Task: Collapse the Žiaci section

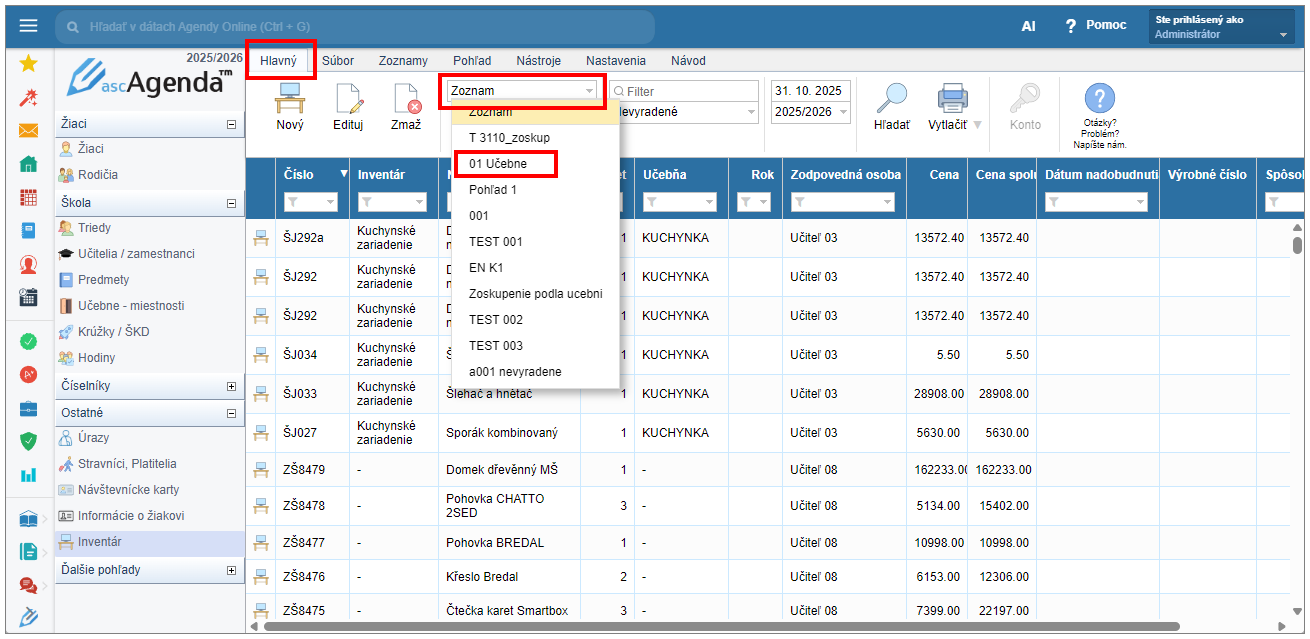Action: (x=231, y=124)
